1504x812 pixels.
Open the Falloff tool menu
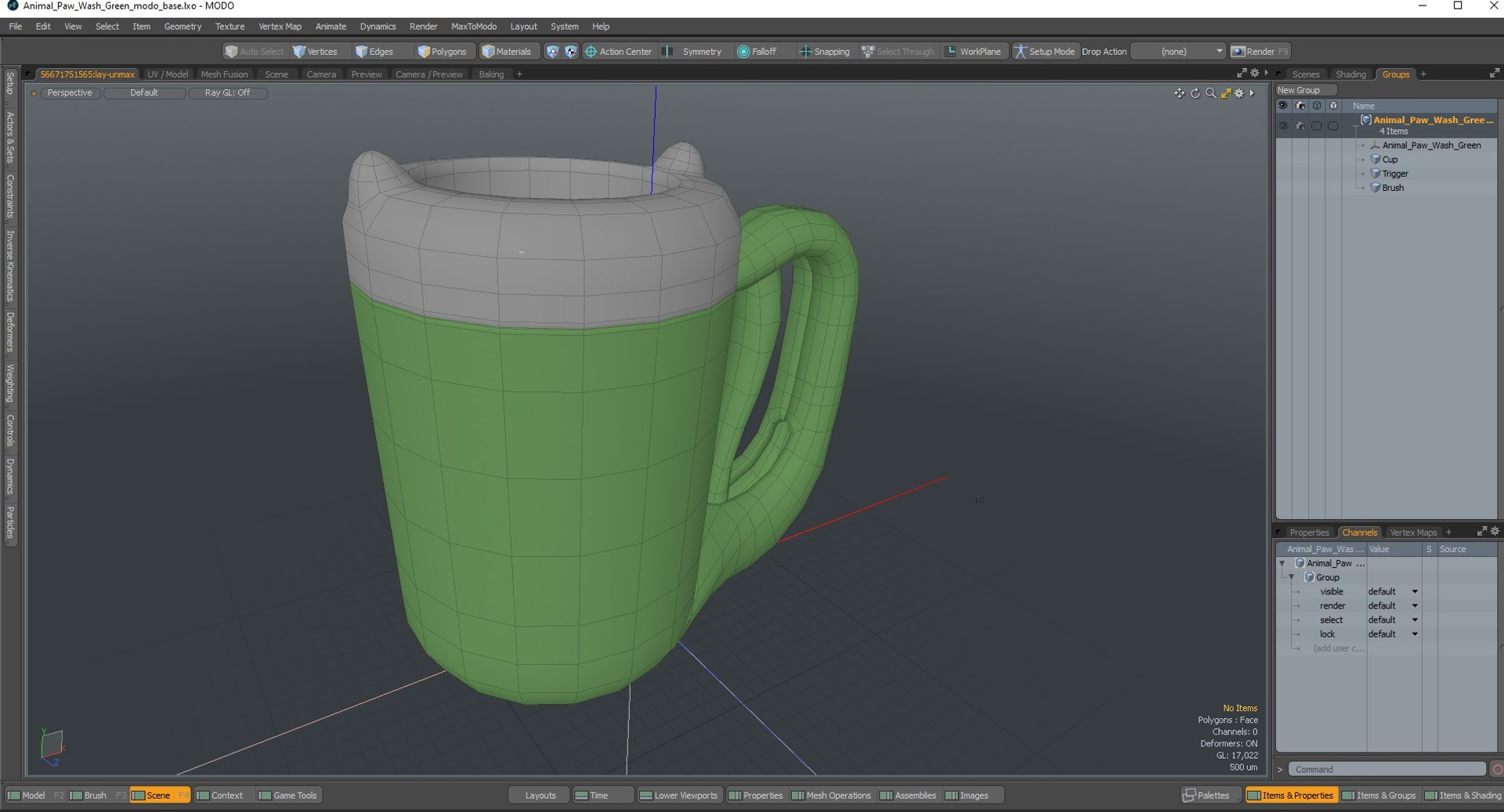tap(757, 52)
